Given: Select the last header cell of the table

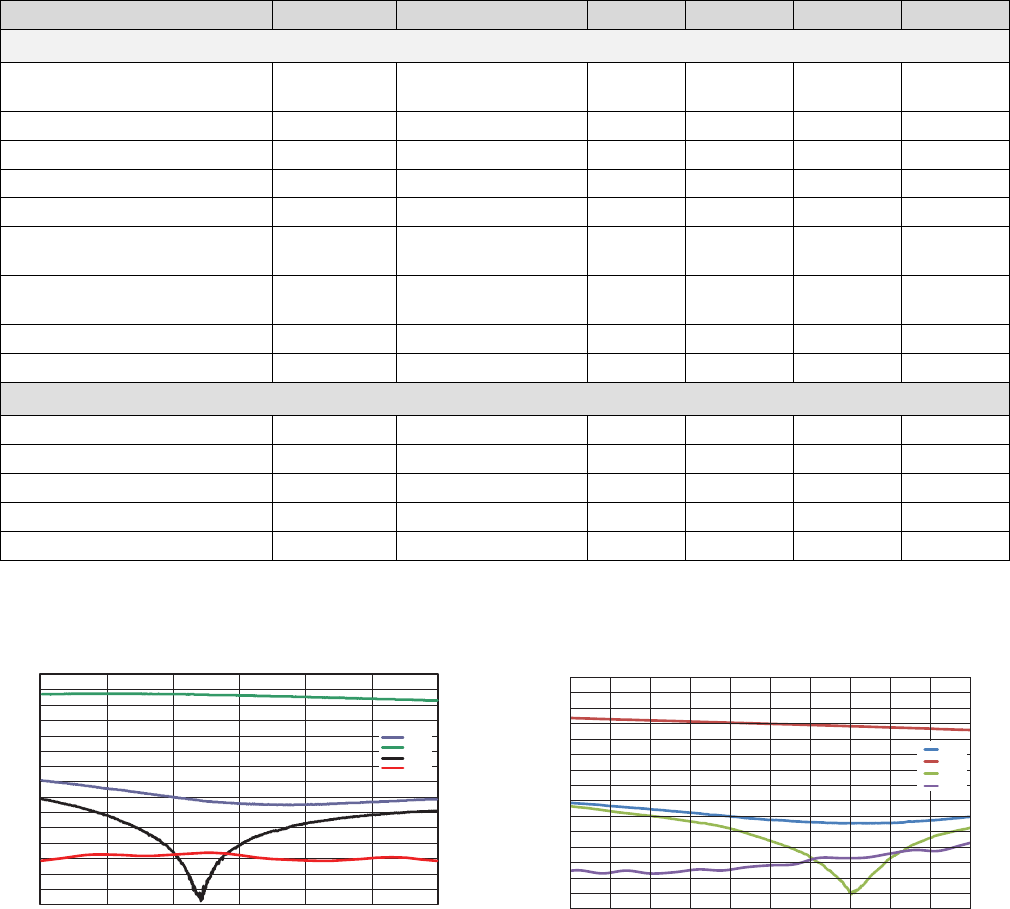Looking at the screenshot, I should [x=954, y=15].
